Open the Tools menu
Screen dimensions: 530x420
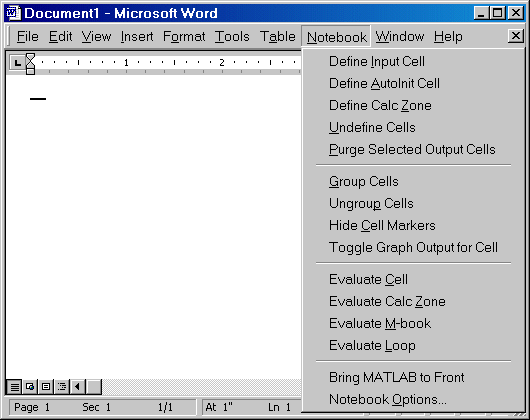[x=232, y=36]
